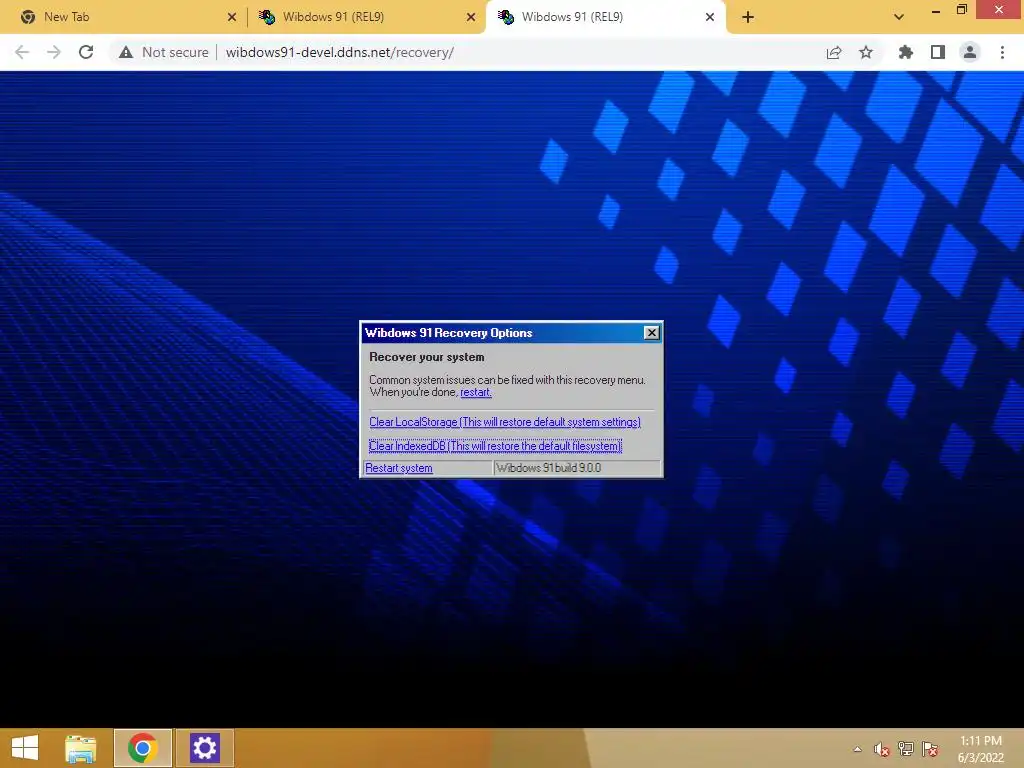This screenshot has height=768, width=1024.
Task: Click the restart link in the description
Action: click(475, 392)
